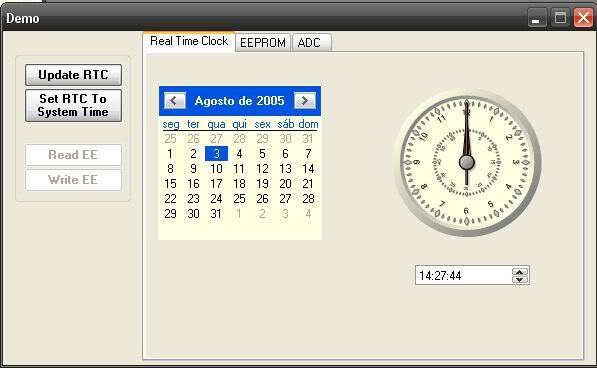
Task: Increment time with the up spinner arrow
Action: (x=520, y=271)
